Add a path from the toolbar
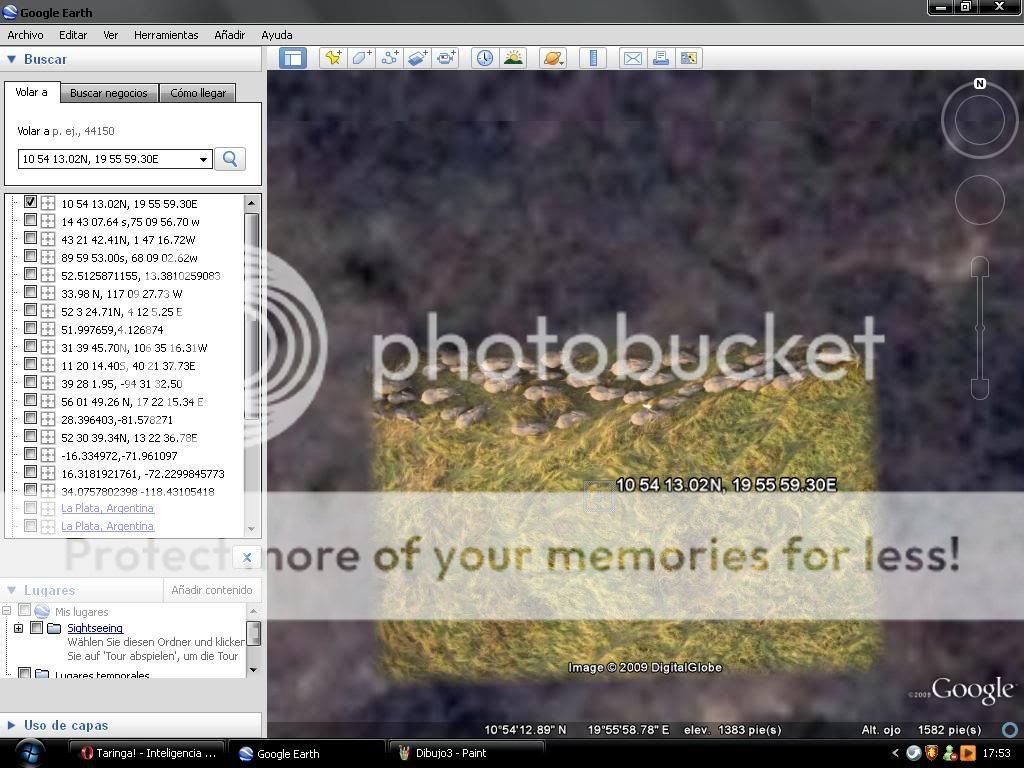The height and width of the screenshot is (768, 1024). tap(390, 58)
